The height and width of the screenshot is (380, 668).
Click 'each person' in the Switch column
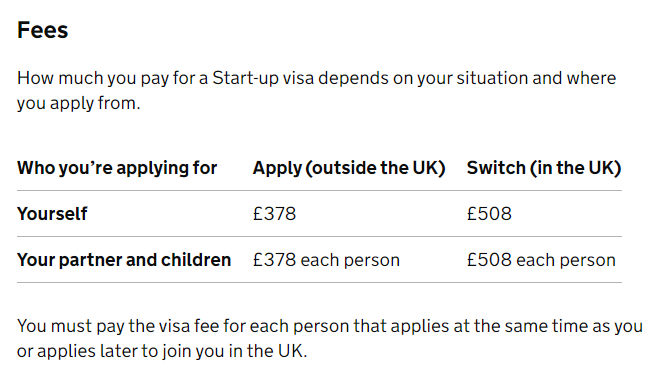(x=566, y=260)
